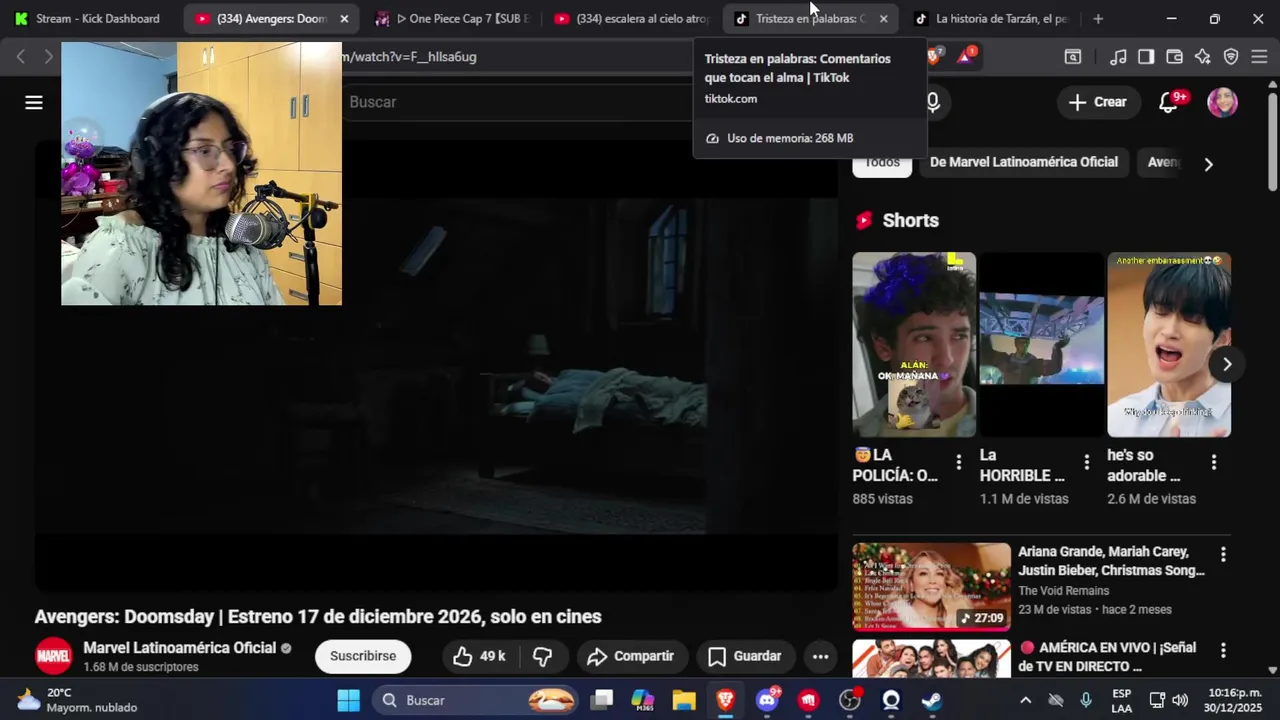Open more actions beside Guardar
1280x720 pixels.
(820, 656)
